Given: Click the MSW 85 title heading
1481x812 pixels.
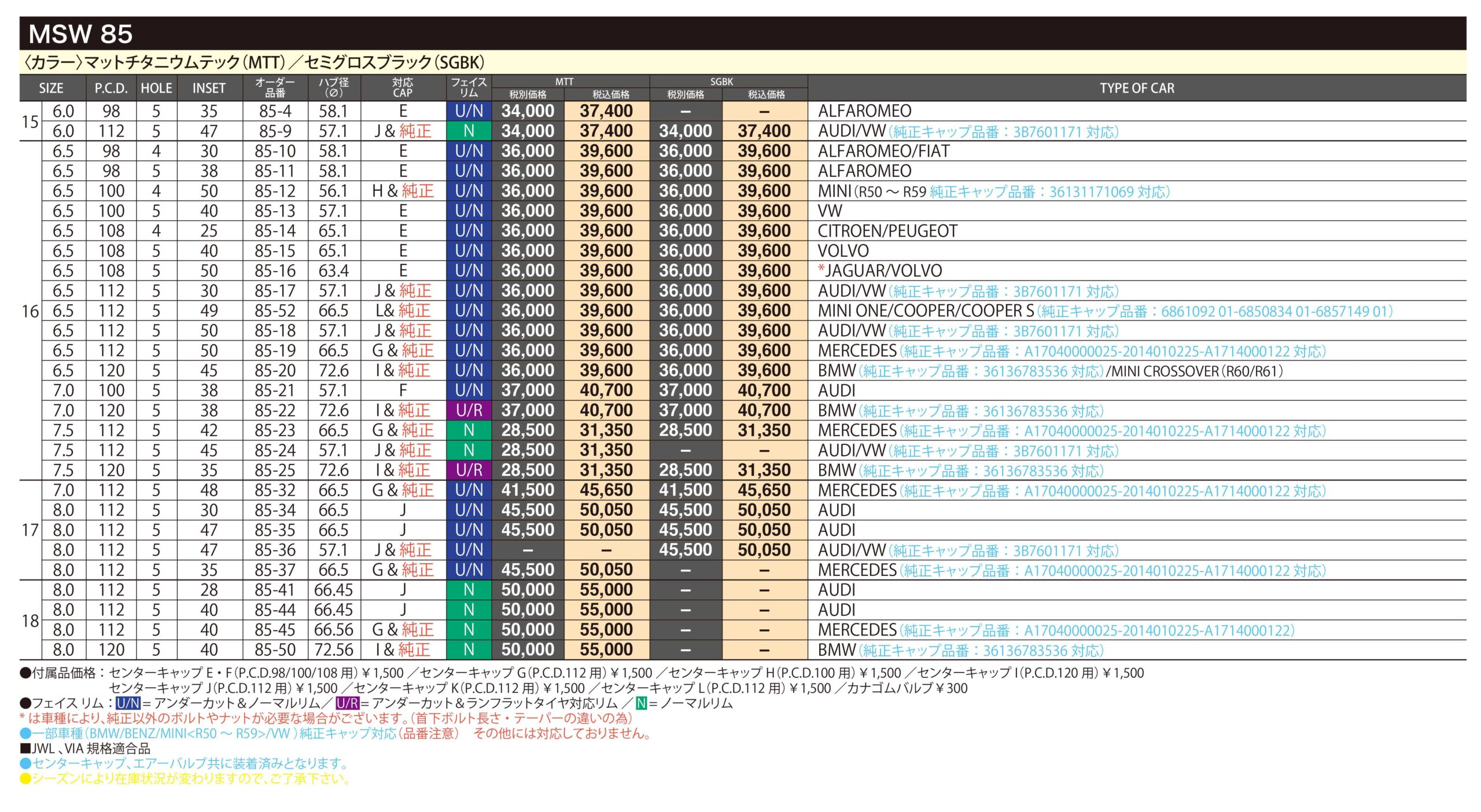Looking at the screenshot, I should coord(80,34).
